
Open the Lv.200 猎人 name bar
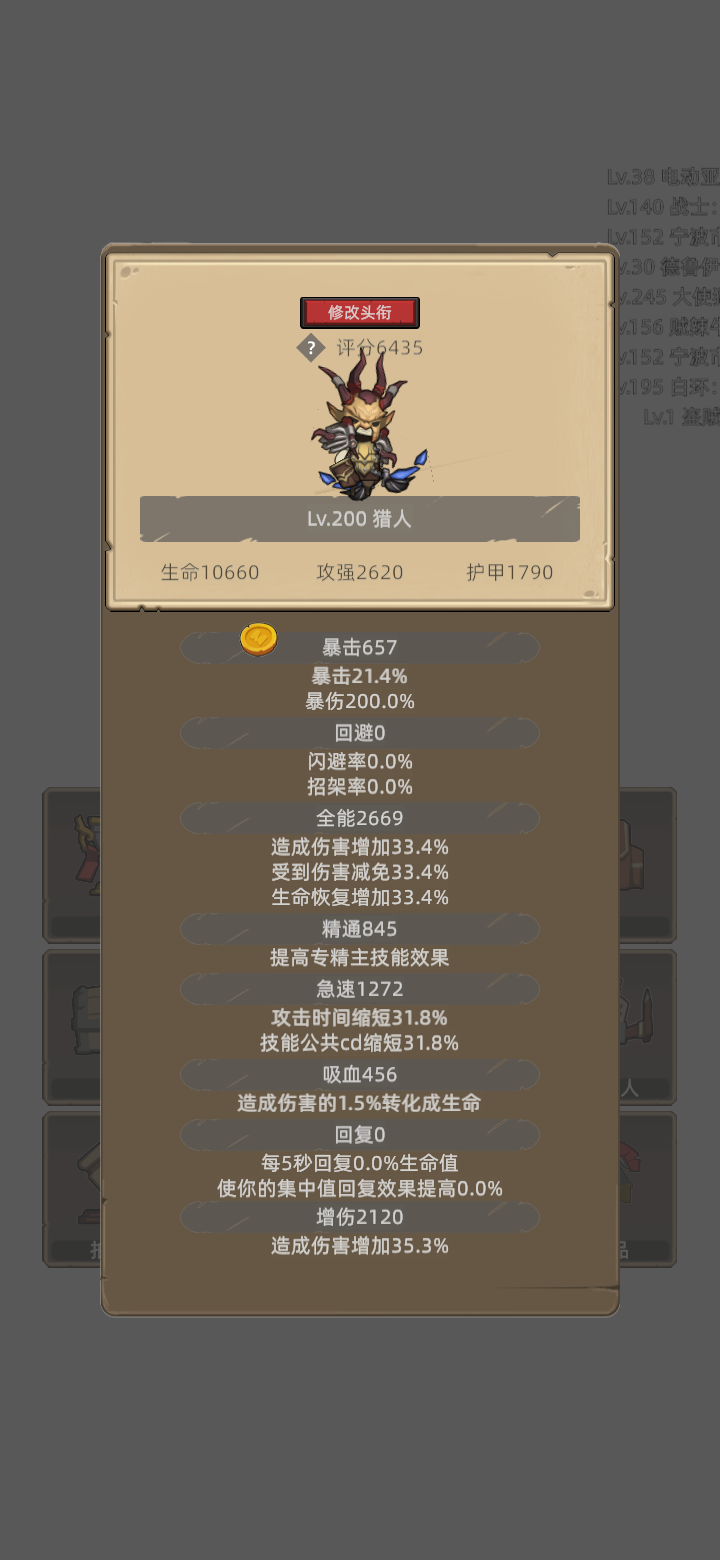pos(359,519)
